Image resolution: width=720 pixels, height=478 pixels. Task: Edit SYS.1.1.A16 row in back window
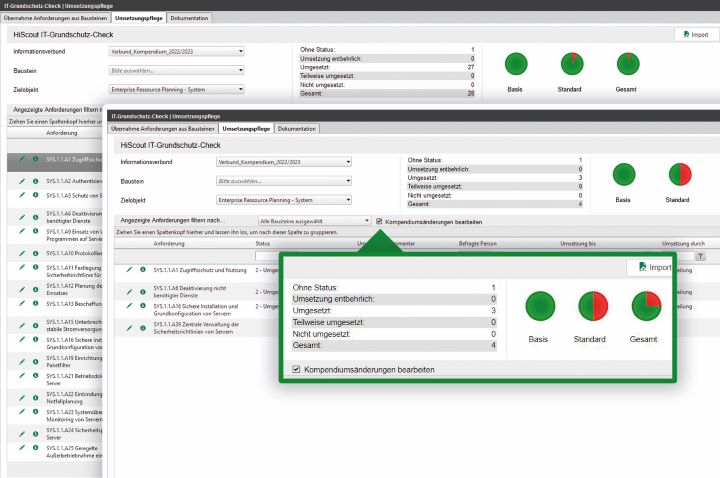[x=22, y=339]
